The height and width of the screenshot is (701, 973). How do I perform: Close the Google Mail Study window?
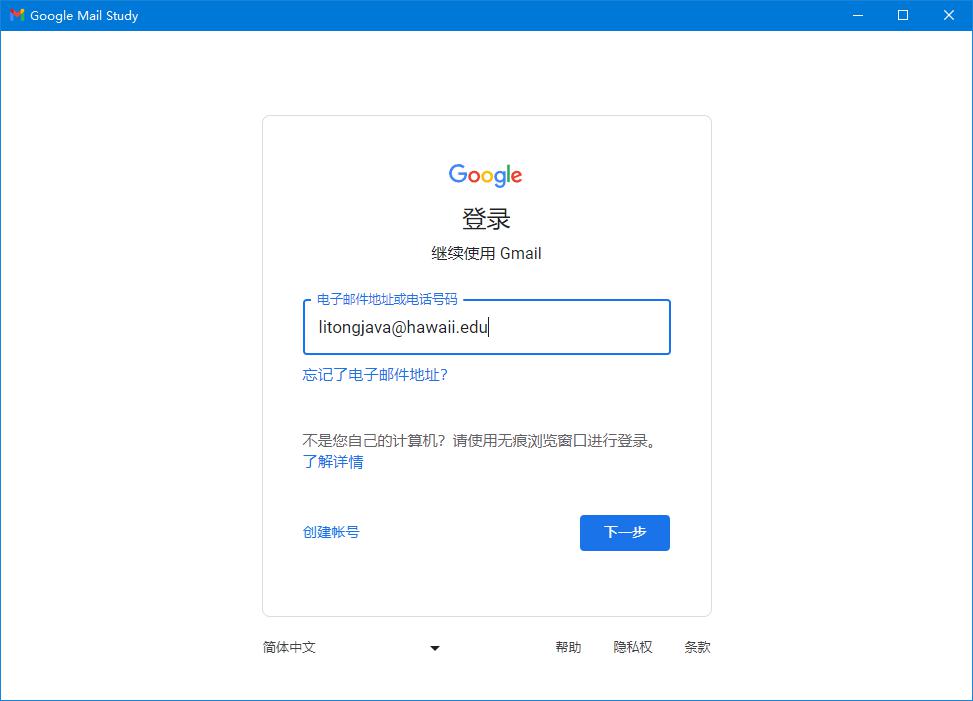(949, 15)
